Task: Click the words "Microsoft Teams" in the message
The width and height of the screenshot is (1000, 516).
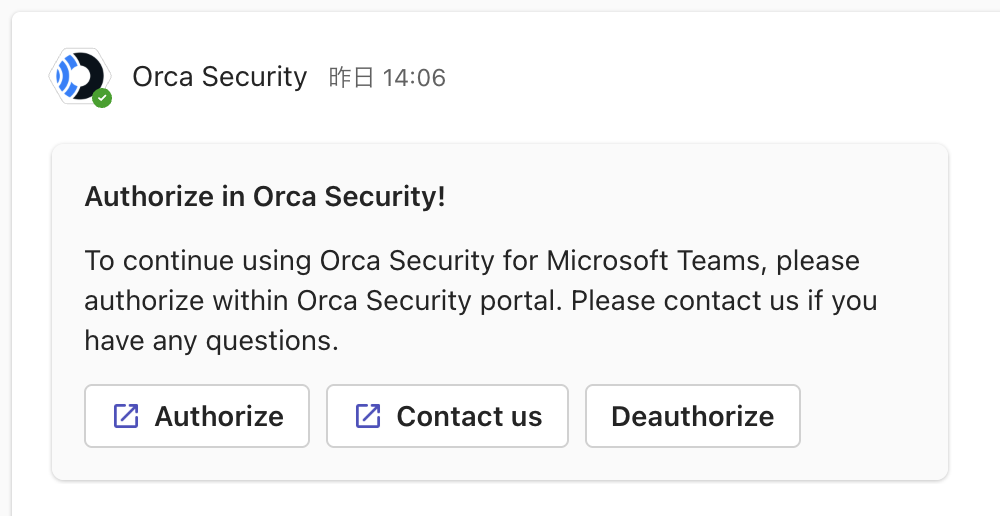Action: 656,261
